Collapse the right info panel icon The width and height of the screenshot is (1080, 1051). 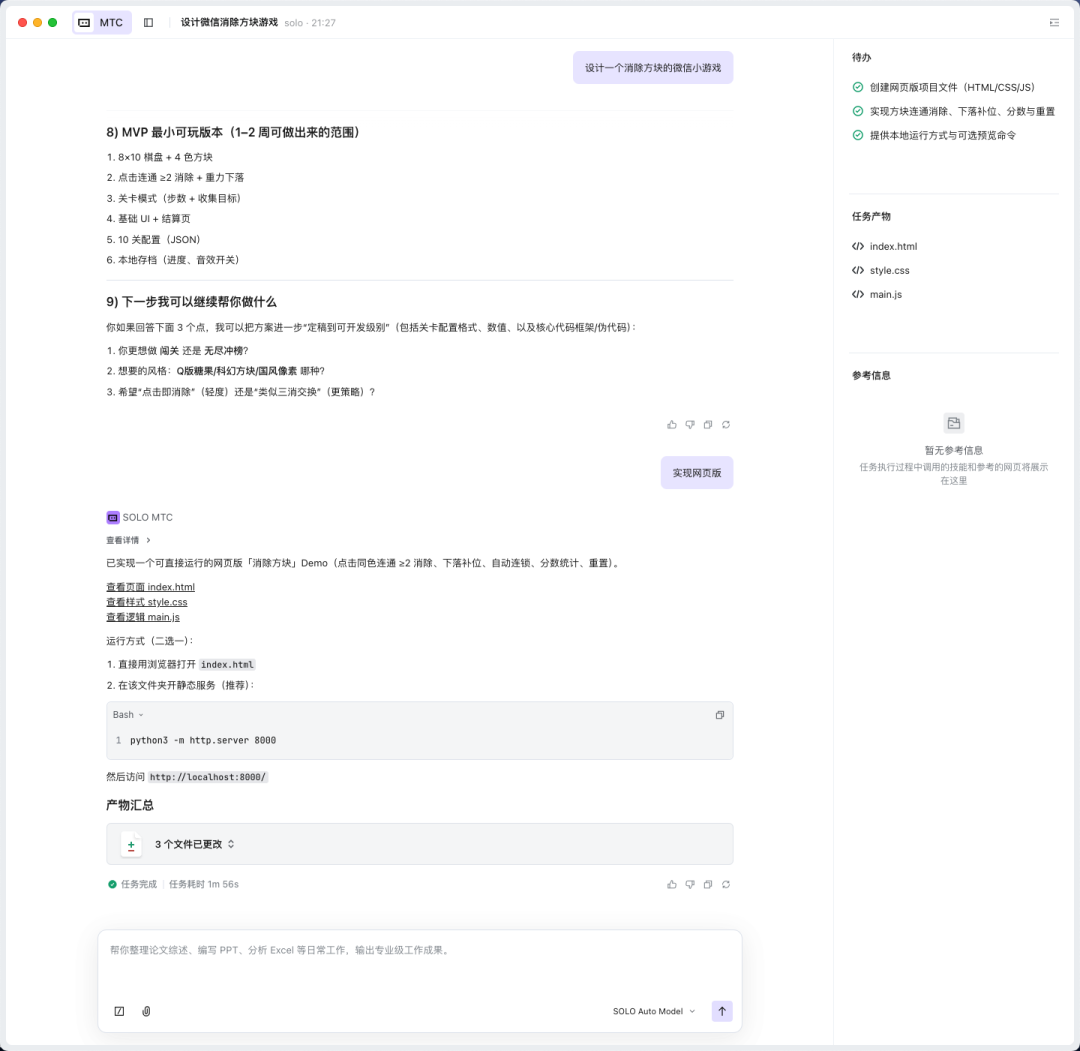pyautogui.click(x=1054, y=23)
